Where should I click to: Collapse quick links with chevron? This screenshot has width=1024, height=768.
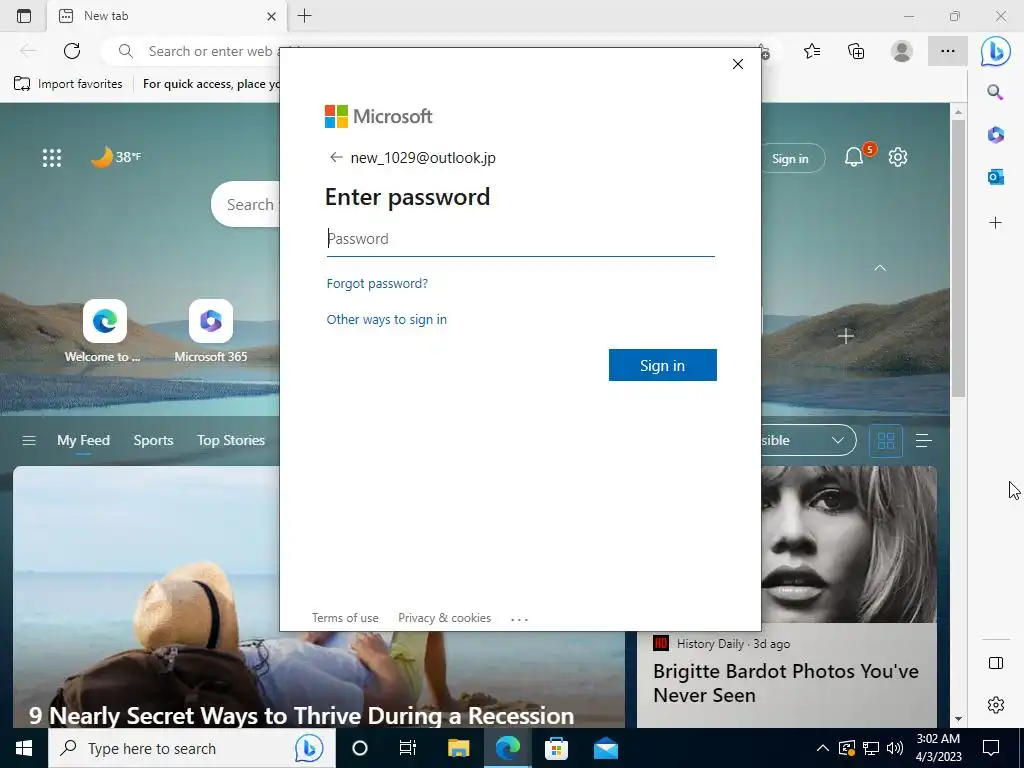[x=880, y=268]
